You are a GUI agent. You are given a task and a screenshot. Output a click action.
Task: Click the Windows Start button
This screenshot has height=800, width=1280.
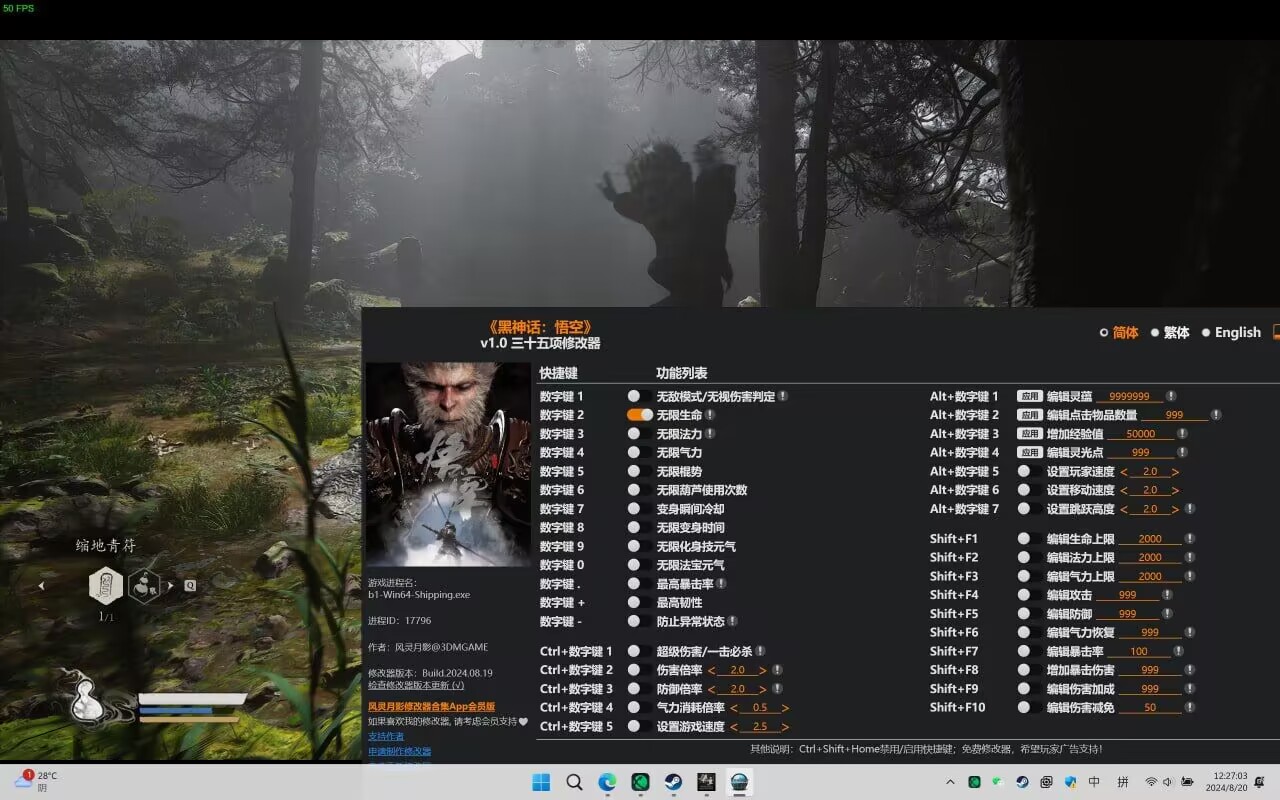[541, 782]
